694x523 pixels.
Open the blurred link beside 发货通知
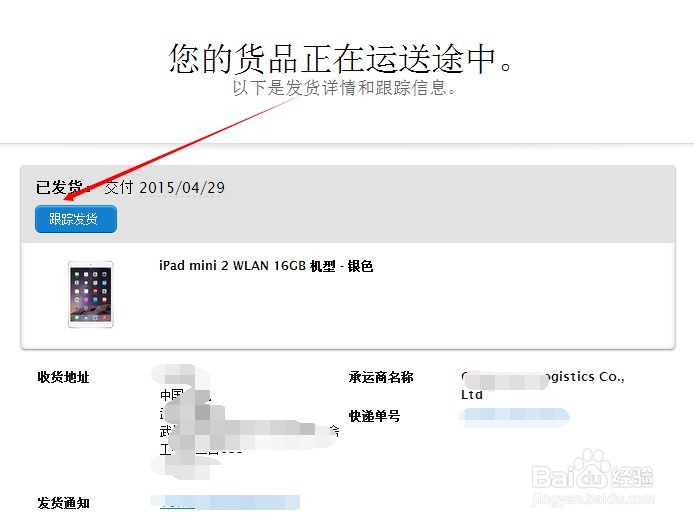click(225, 502)
